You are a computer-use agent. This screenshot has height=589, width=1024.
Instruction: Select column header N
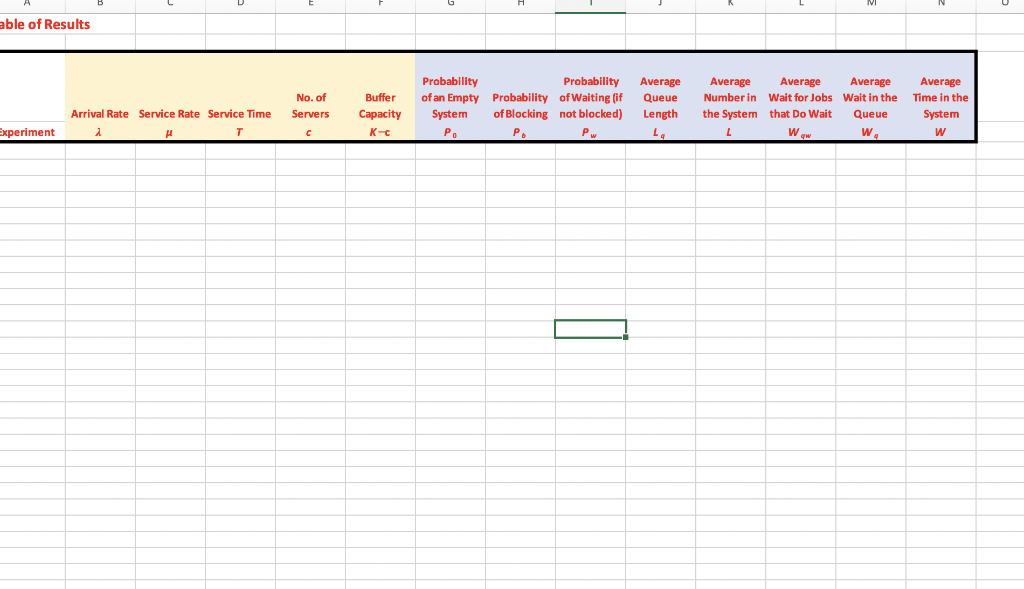(941, 5)
